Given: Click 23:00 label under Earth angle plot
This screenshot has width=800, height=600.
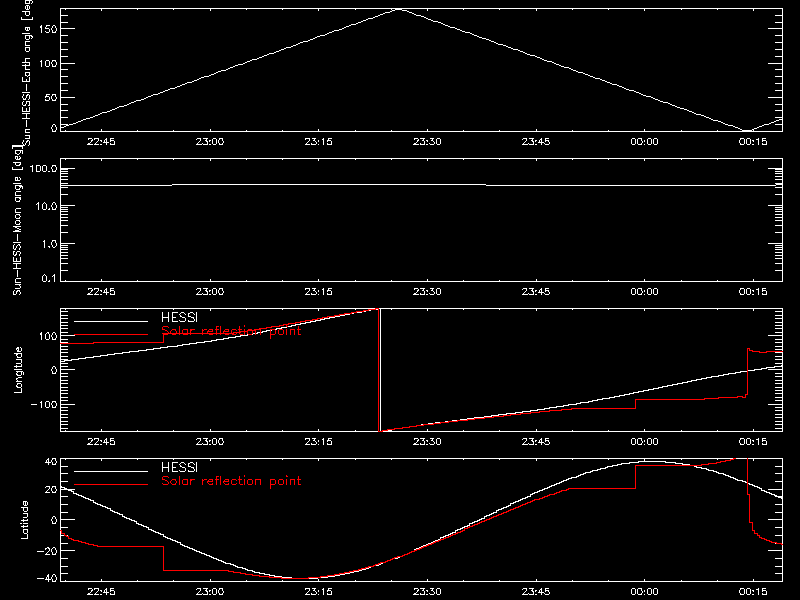Looking at the screenshot, I should pos(210,141).
